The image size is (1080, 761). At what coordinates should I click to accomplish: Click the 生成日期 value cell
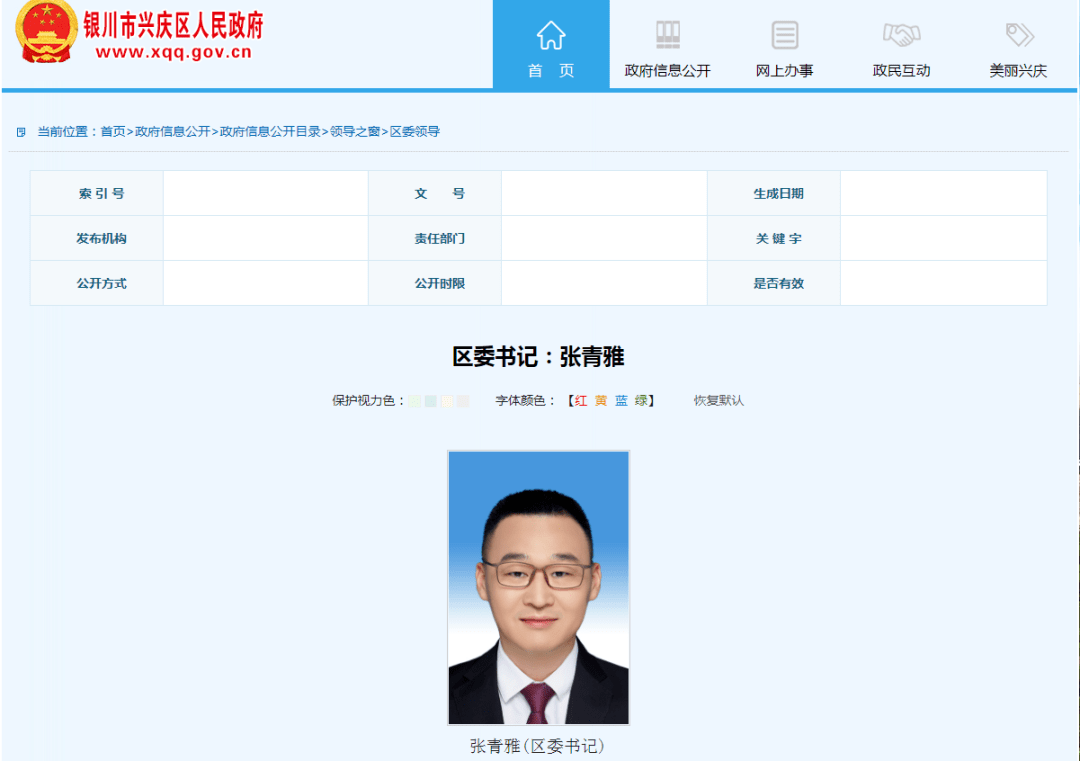point(942,192)
